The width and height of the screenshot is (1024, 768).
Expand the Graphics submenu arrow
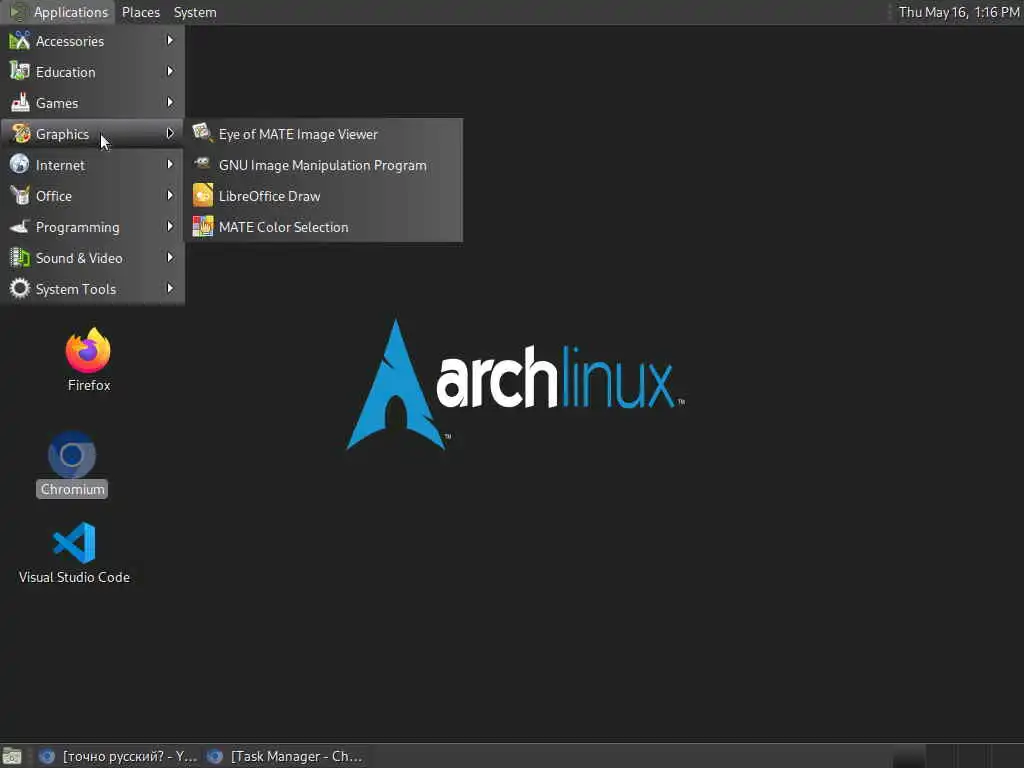coord(170,133)
